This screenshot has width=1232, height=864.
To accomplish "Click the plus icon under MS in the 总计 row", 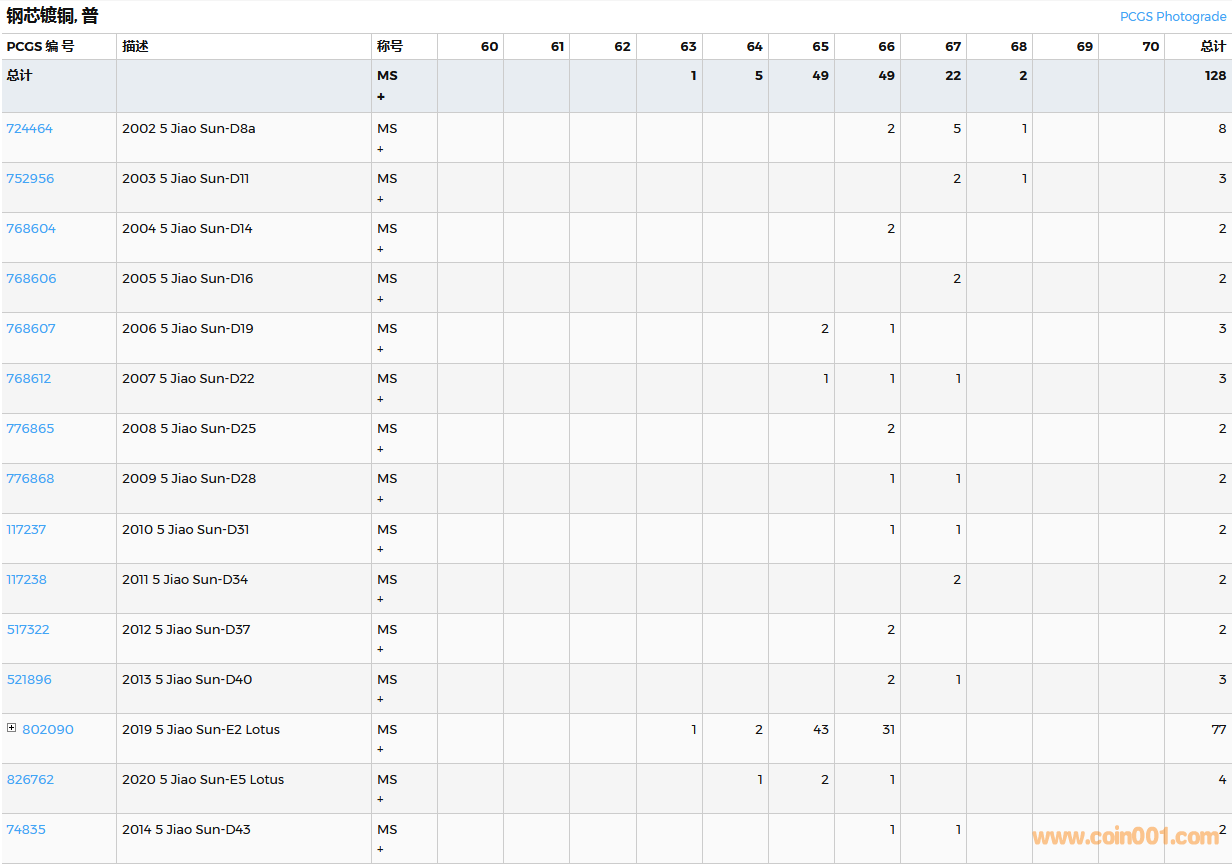I will [x=381, y=97].
